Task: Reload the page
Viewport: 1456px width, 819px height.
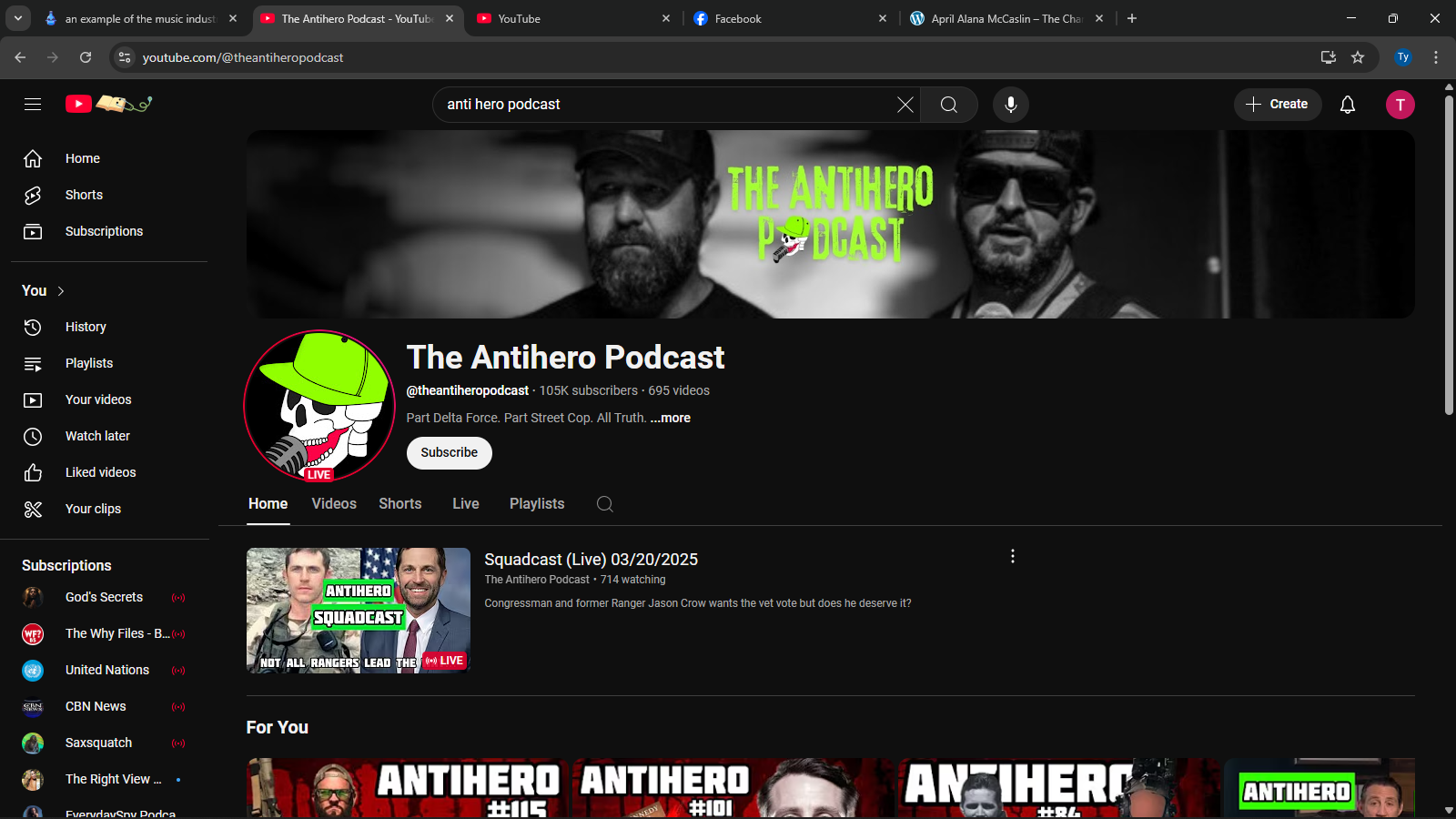Action: point(86,57)
